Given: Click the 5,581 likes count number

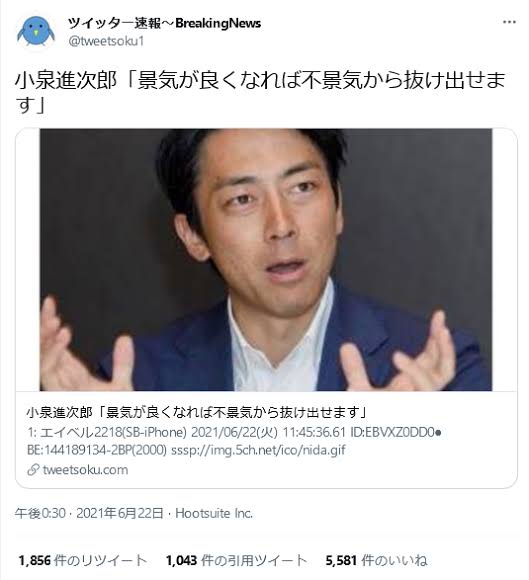Looking at the screenshot, I should point(341,560).
